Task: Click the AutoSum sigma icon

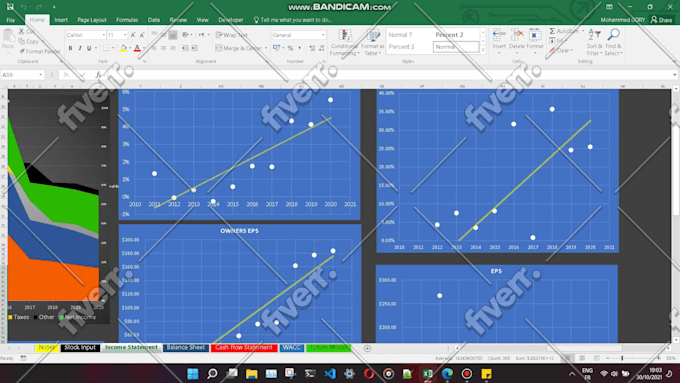Action: tap(552, 31)
